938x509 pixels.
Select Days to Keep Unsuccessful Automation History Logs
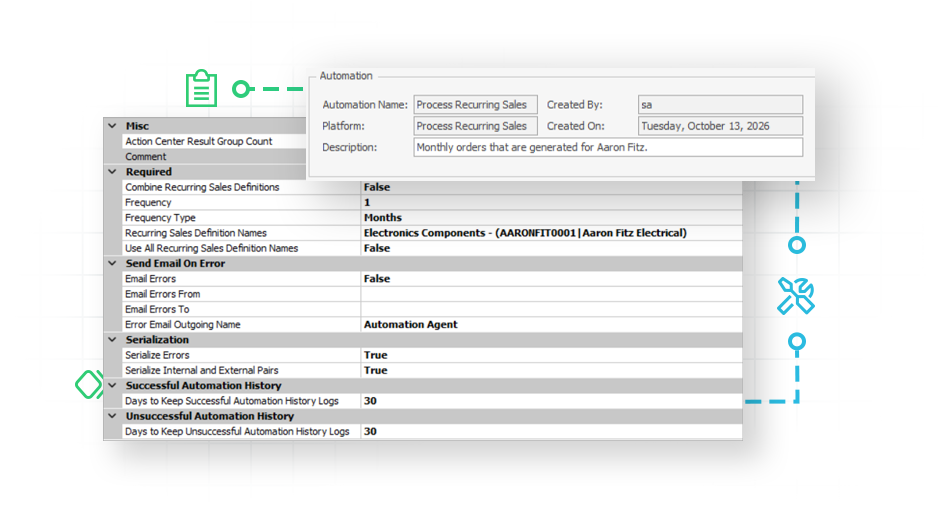click(237, 431)
